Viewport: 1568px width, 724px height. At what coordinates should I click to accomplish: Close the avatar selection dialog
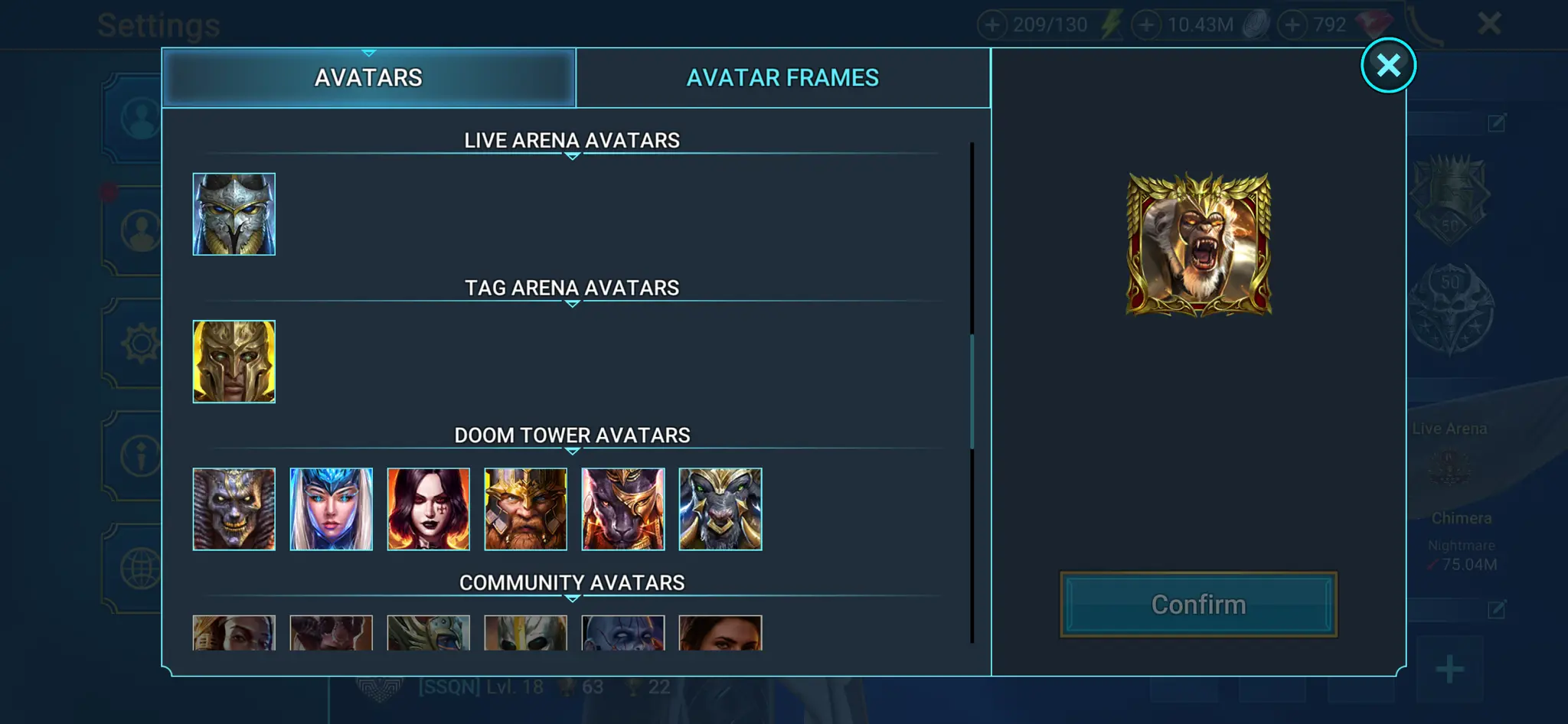(x=1388, y=65)
